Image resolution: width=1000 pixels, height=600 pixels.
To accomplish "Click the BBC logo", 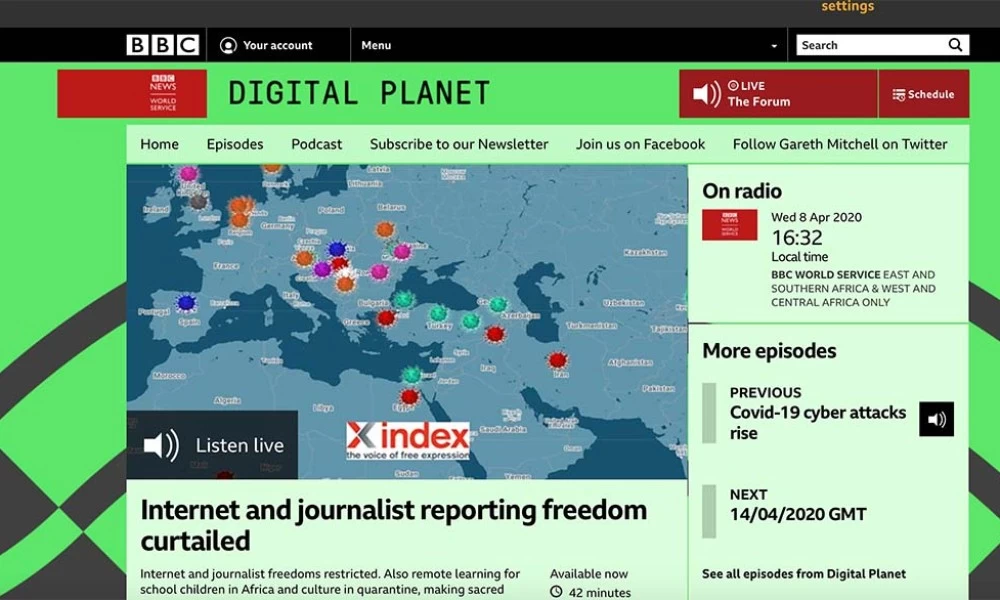I will (x=163, y=45).
